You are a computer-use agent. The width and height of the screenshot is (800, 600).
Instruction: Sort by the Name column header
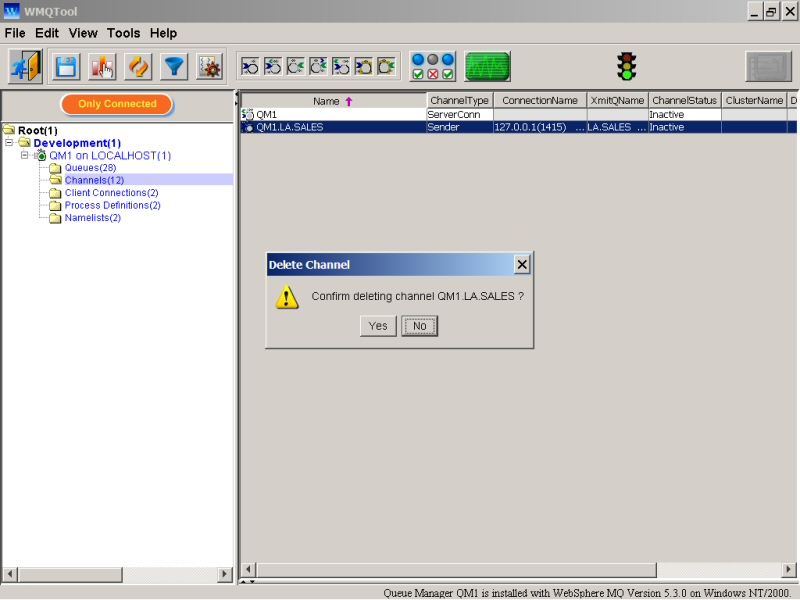point(333,101)
